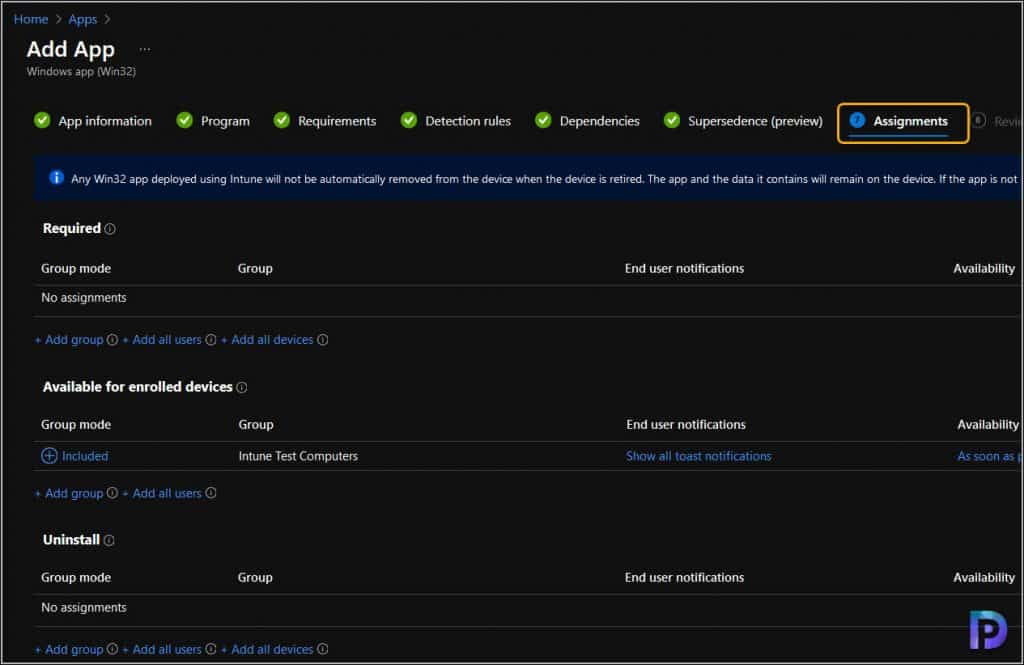Click Add group under Uninstall section
The height and width of the screenshot is (665, 1024).
coord(69,649)
